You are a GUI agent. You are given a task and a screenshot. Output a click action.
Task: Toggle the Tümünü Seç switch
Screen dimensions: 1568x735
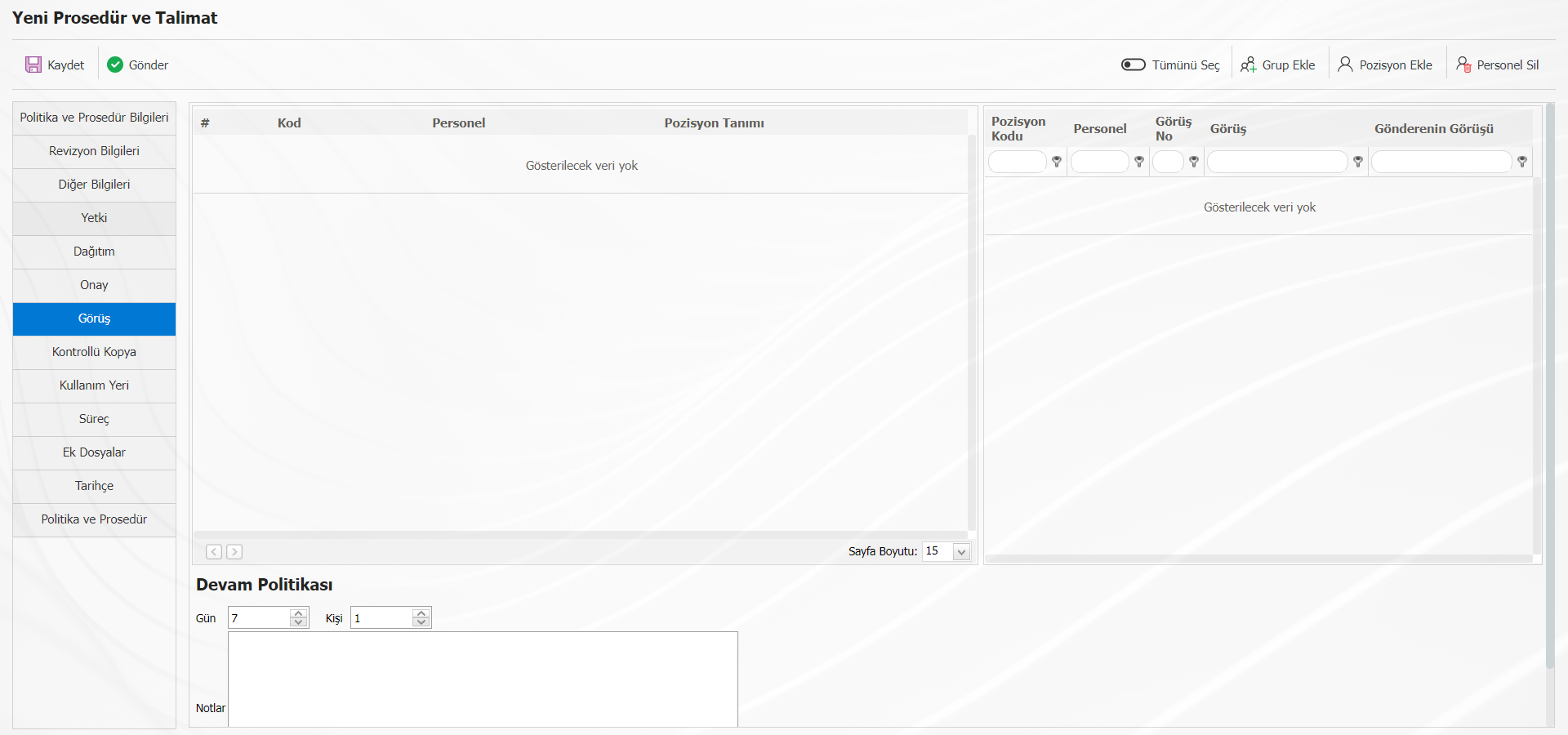[1134, 65]
